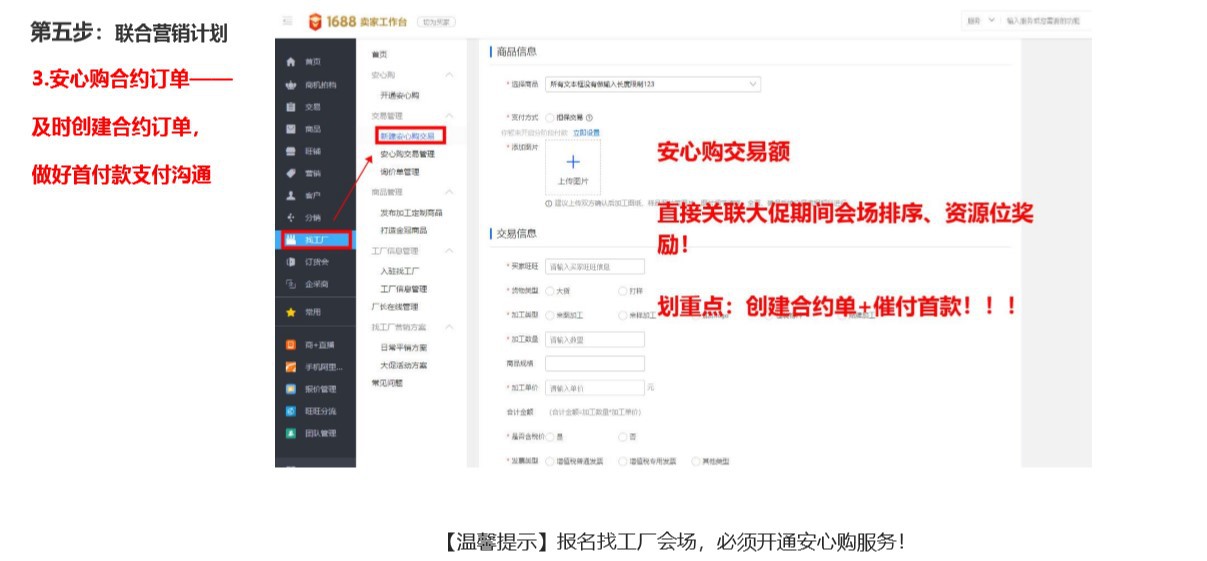
Task: Open the 选择商品 dropdown
Action: [652, 85]
